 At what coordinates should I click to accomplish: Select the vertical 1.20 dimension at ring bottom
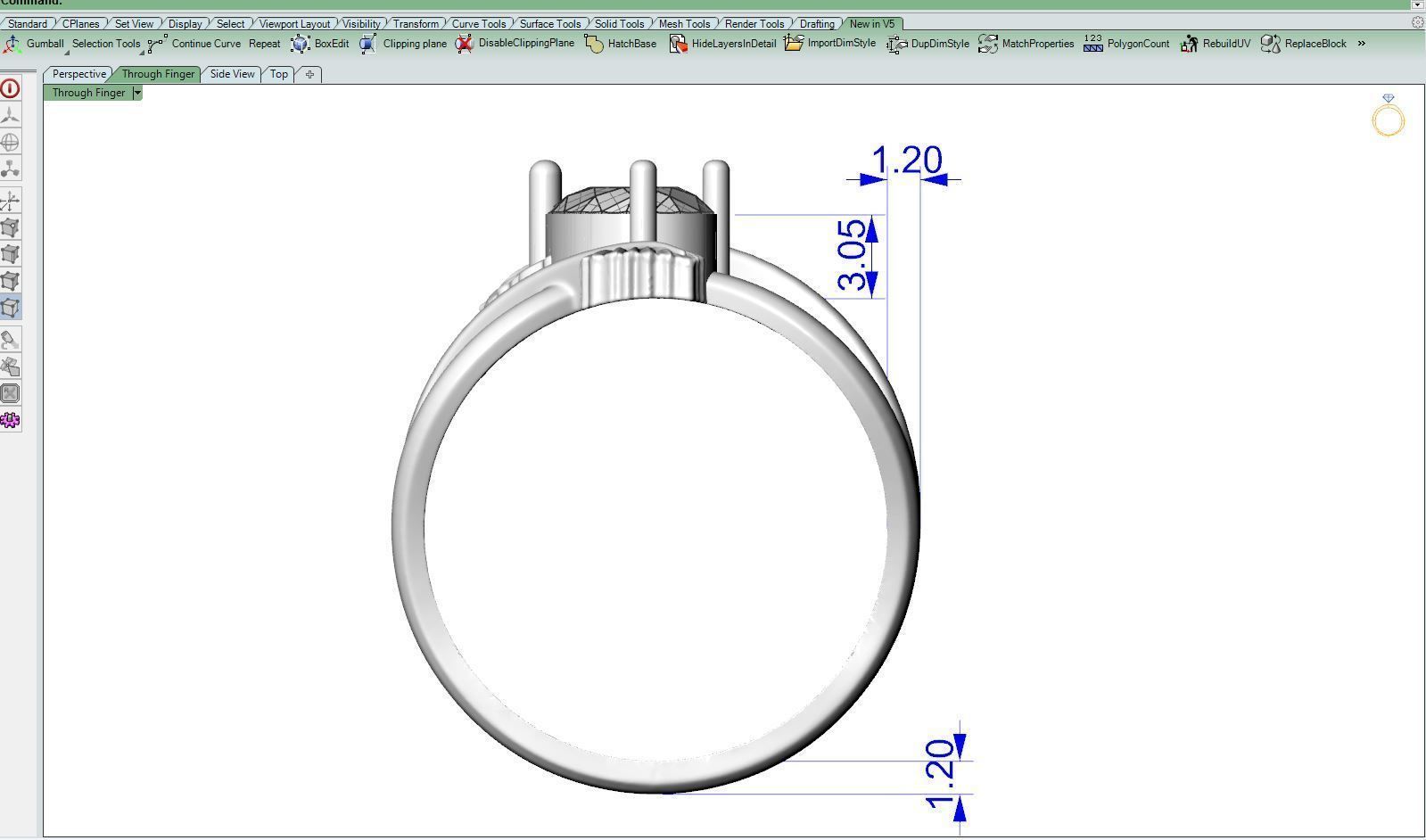(942, 774)
